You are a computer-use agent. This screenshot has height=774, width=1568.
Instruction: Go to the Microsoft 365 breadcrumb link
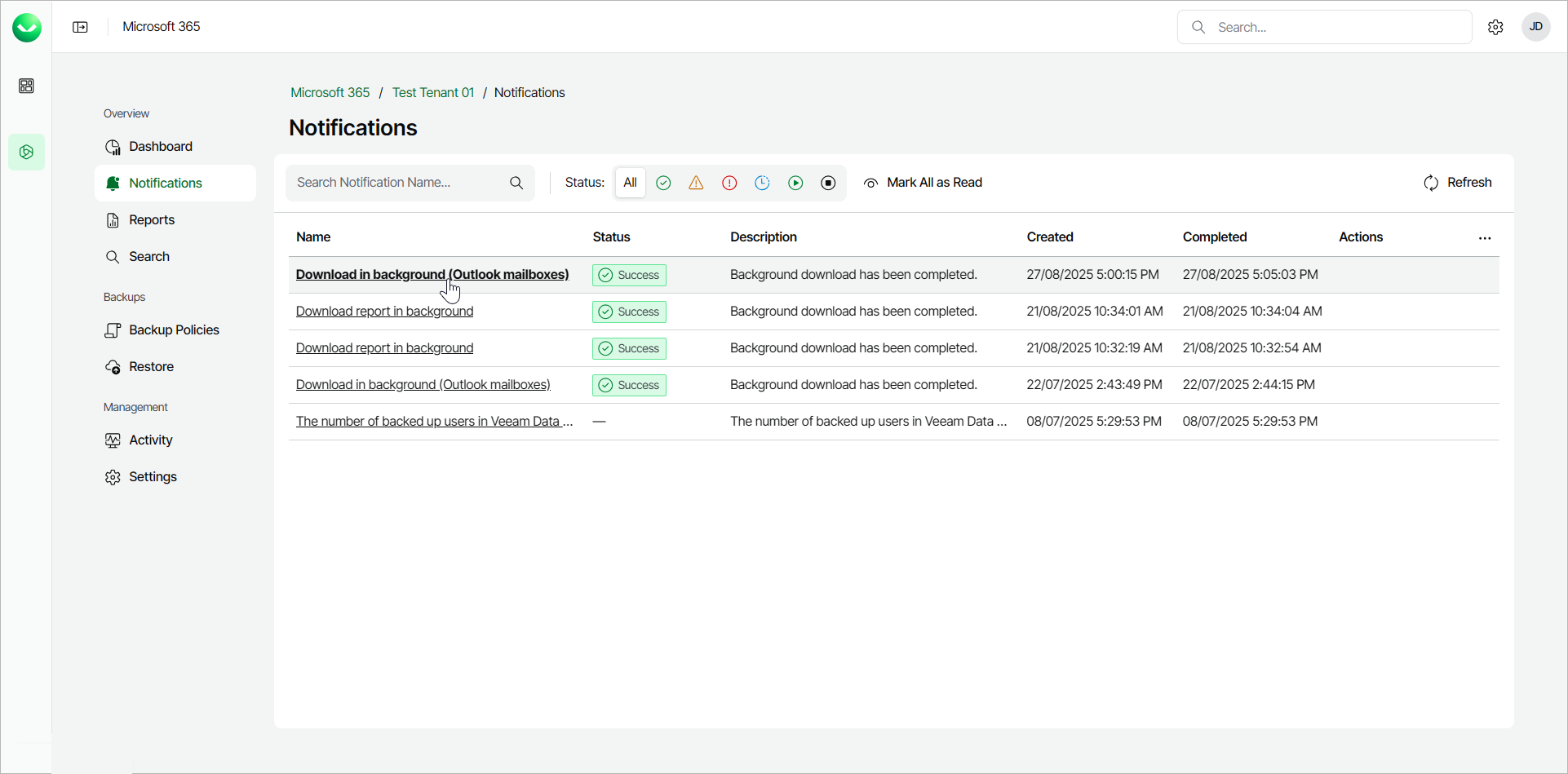click(330, 92)
